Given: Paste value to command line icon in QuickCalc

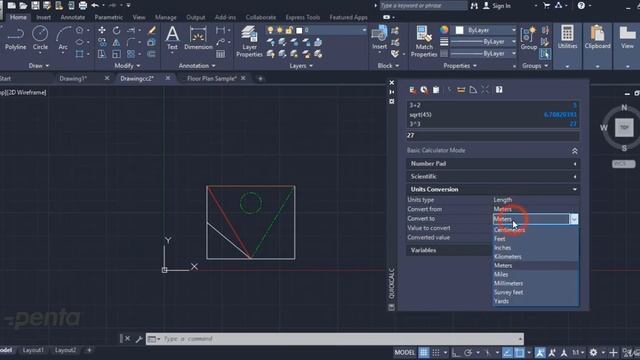Looking at the screenshot, I should pos(436,90).
